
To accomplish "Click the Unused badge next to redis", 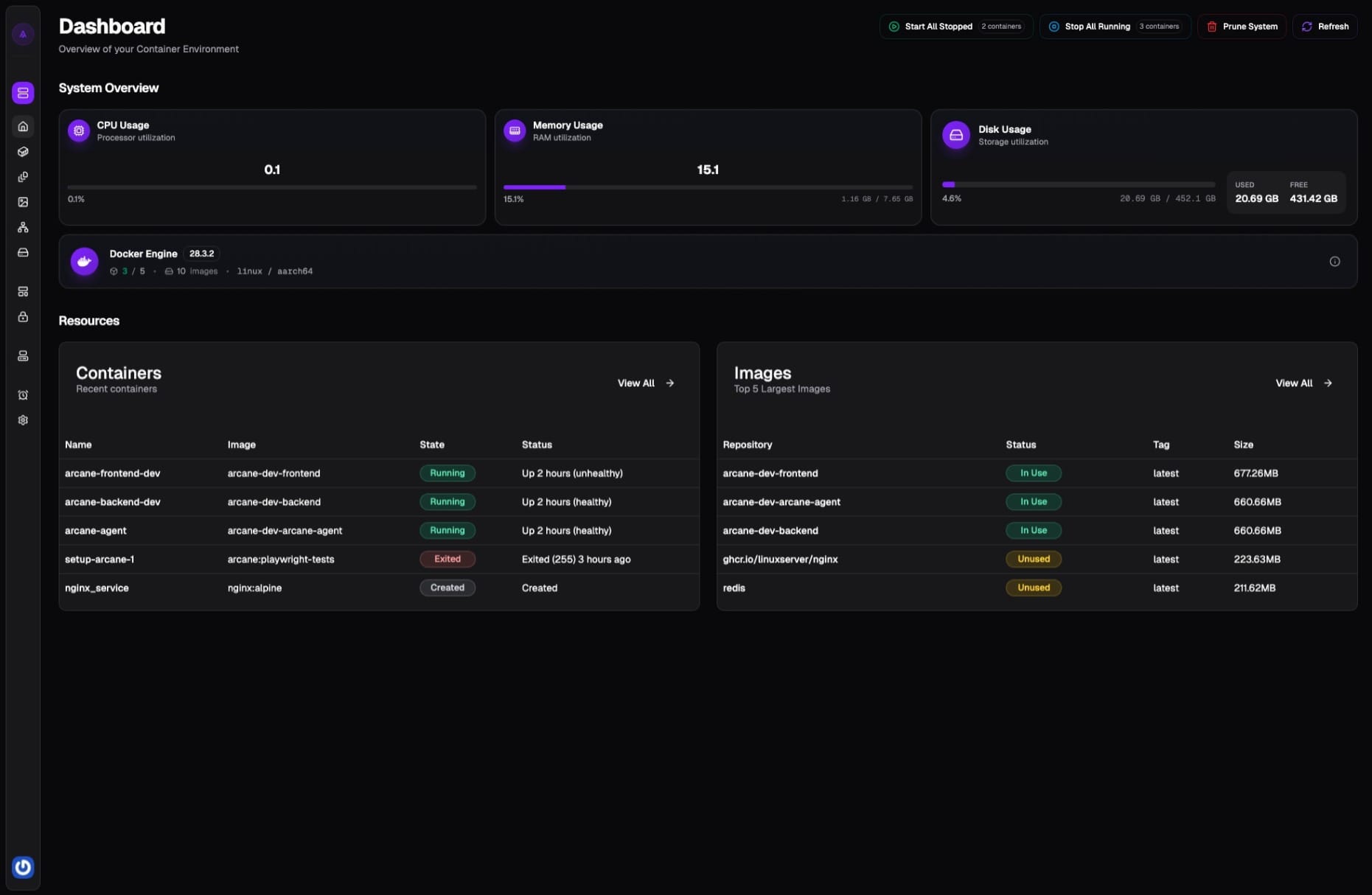I will click(1034, 588).
